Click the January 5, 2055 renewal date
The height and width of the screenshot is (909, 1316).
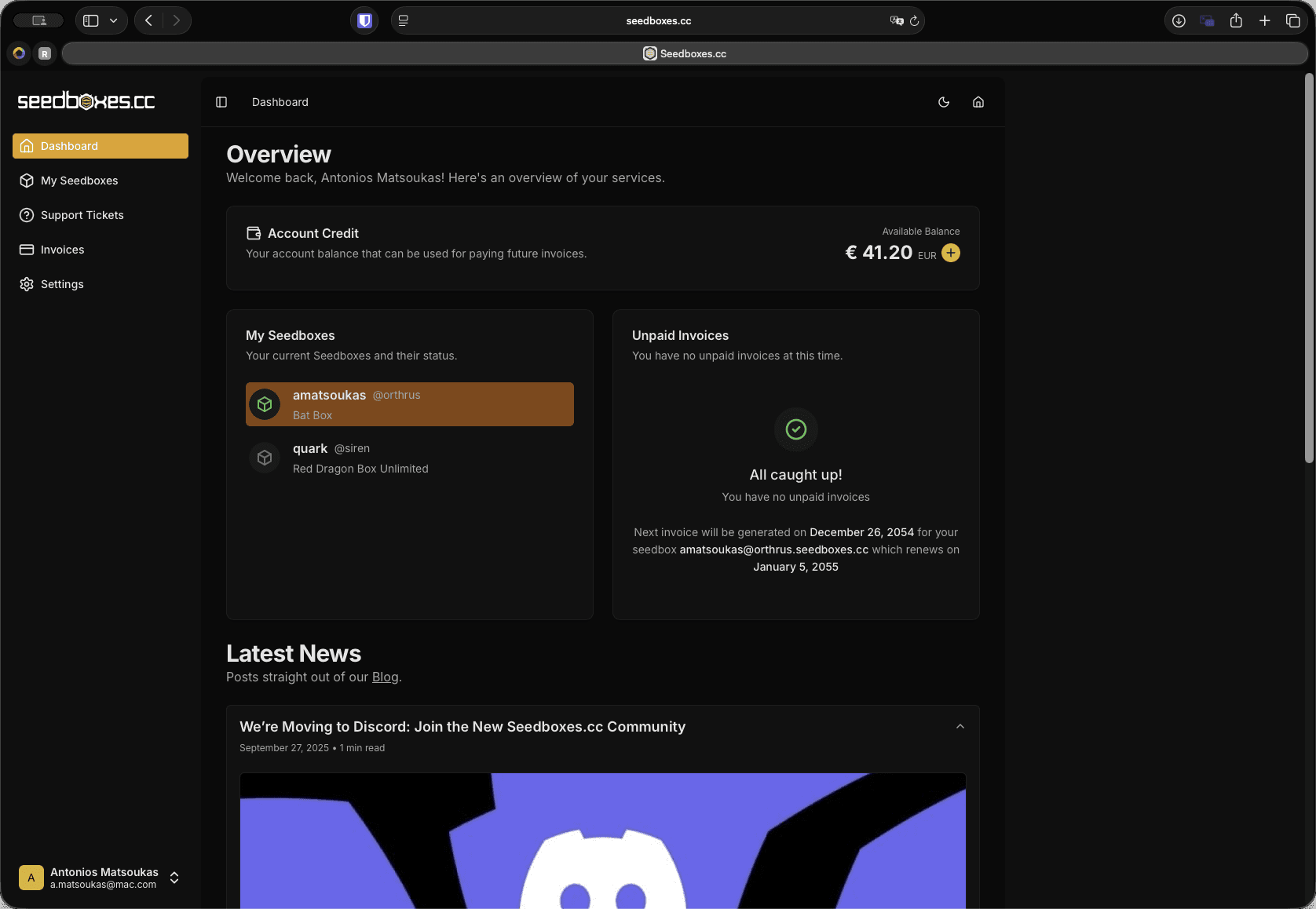point(796,567)
